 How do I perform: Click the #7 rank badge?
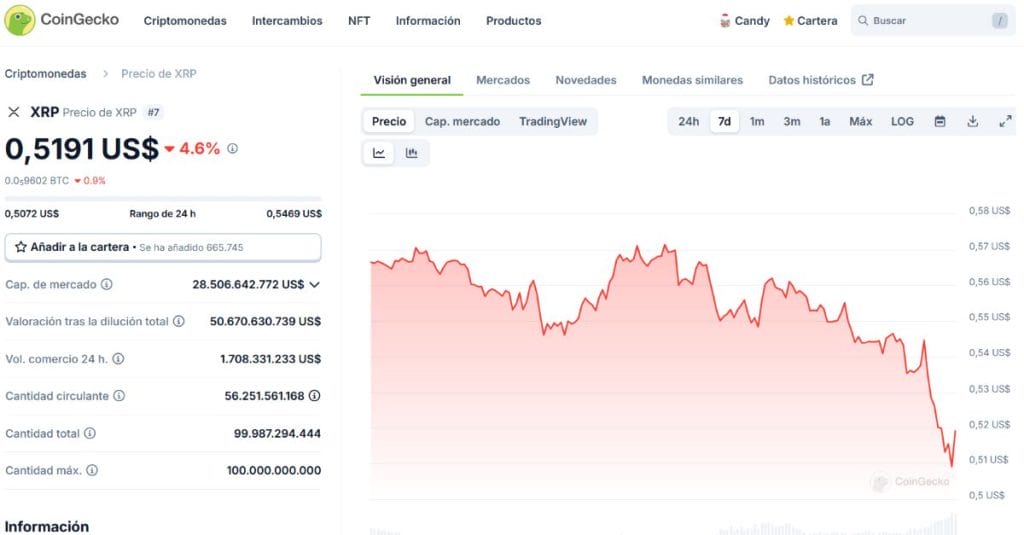153,112
